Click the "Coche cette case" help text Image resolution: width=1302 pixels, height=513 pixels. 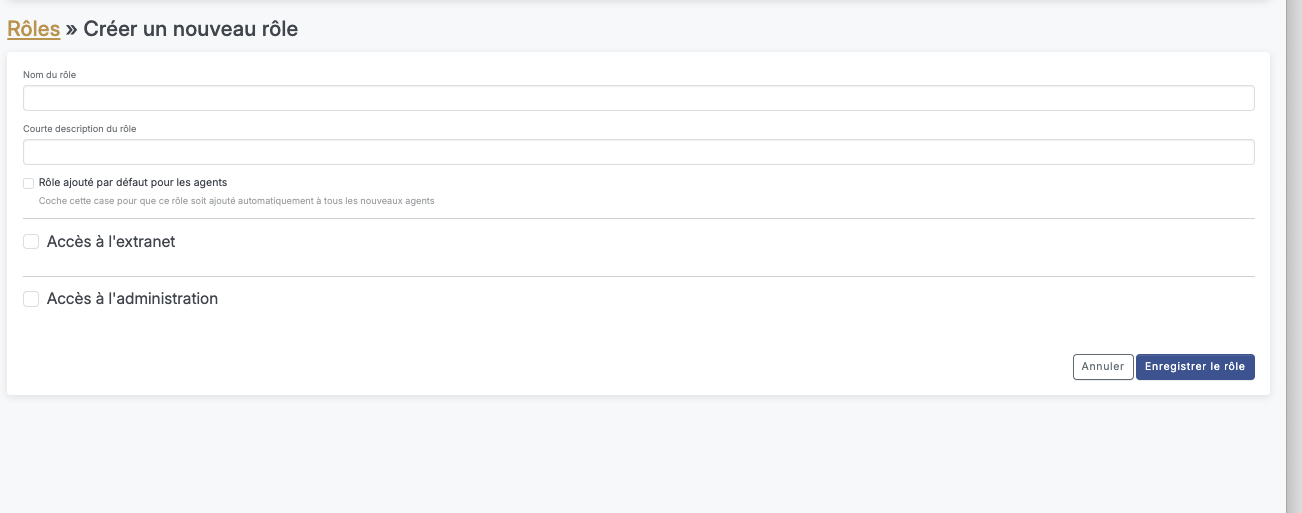[236, 201]
